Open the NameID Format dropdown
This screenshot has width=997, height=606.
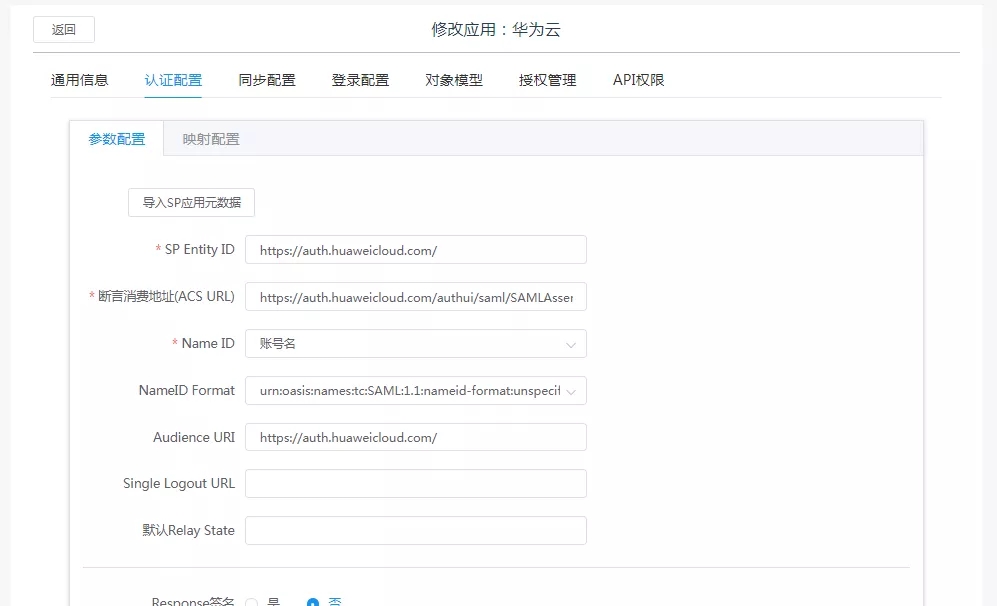tap(416, 390)
